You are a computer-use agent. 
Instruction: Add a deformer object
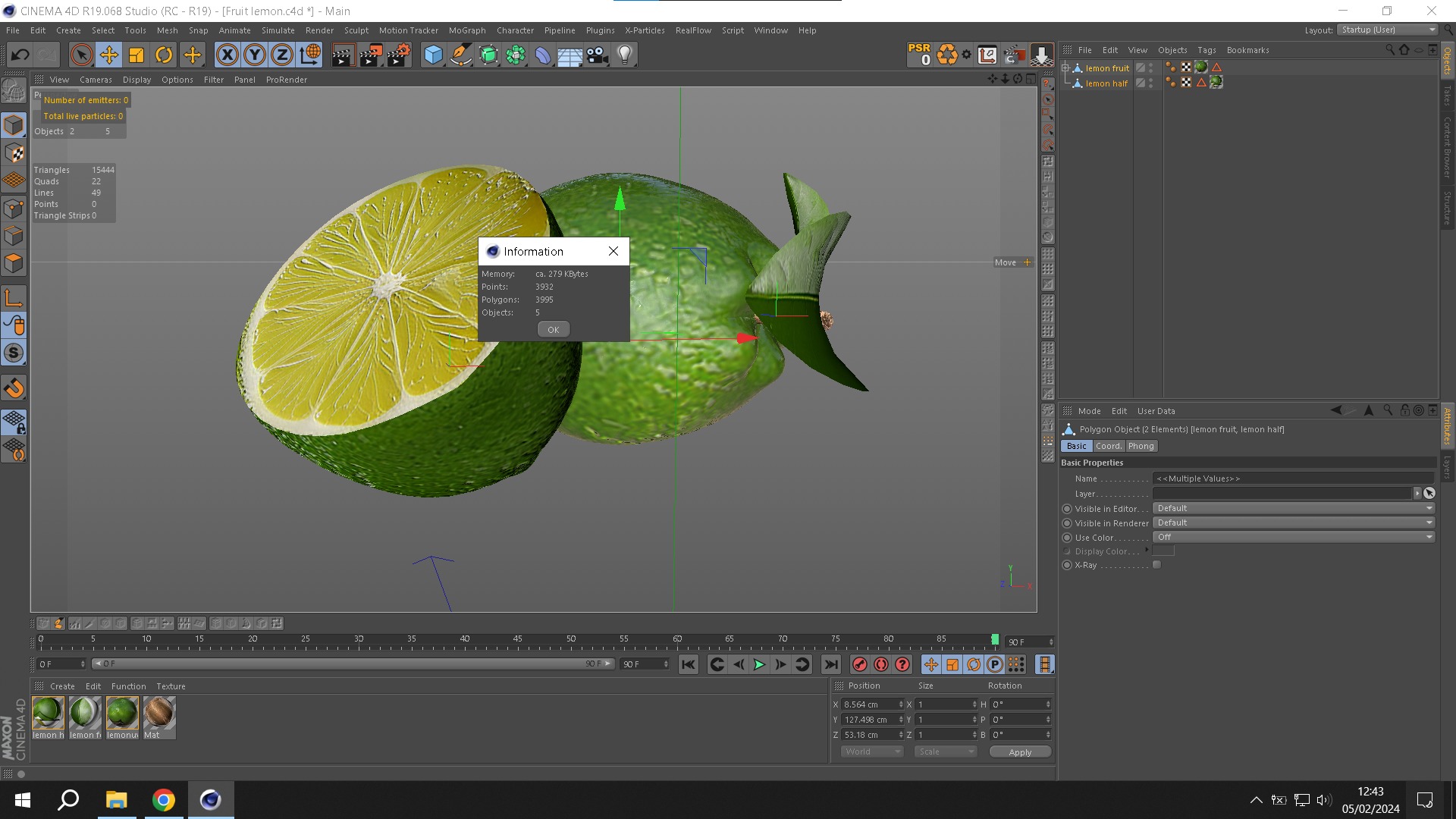click(x=543, y=55)
